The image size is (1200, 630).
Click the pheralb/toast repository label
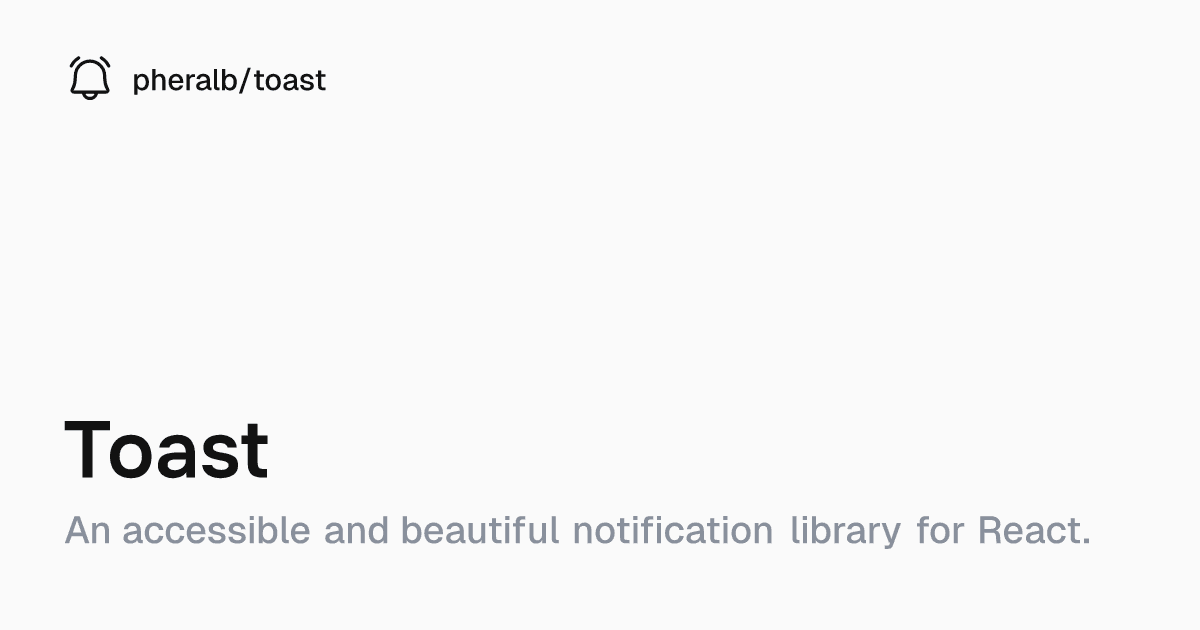(229, 80)
